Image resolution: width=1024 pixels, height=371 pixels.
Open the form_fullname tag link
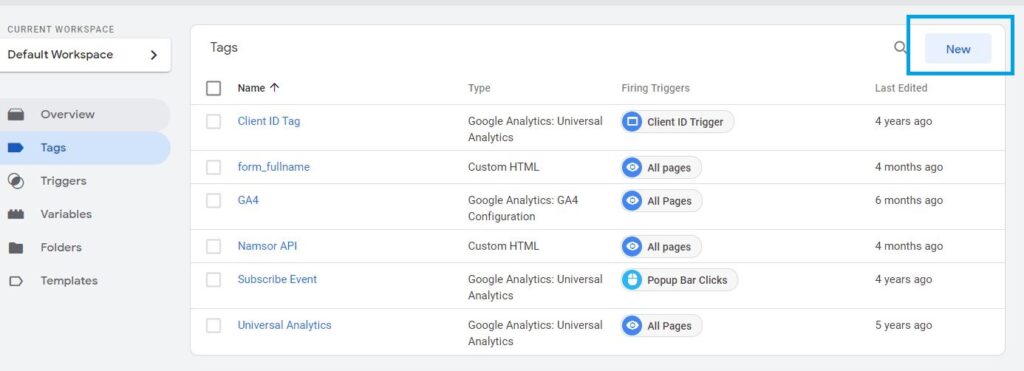point(274,167)
